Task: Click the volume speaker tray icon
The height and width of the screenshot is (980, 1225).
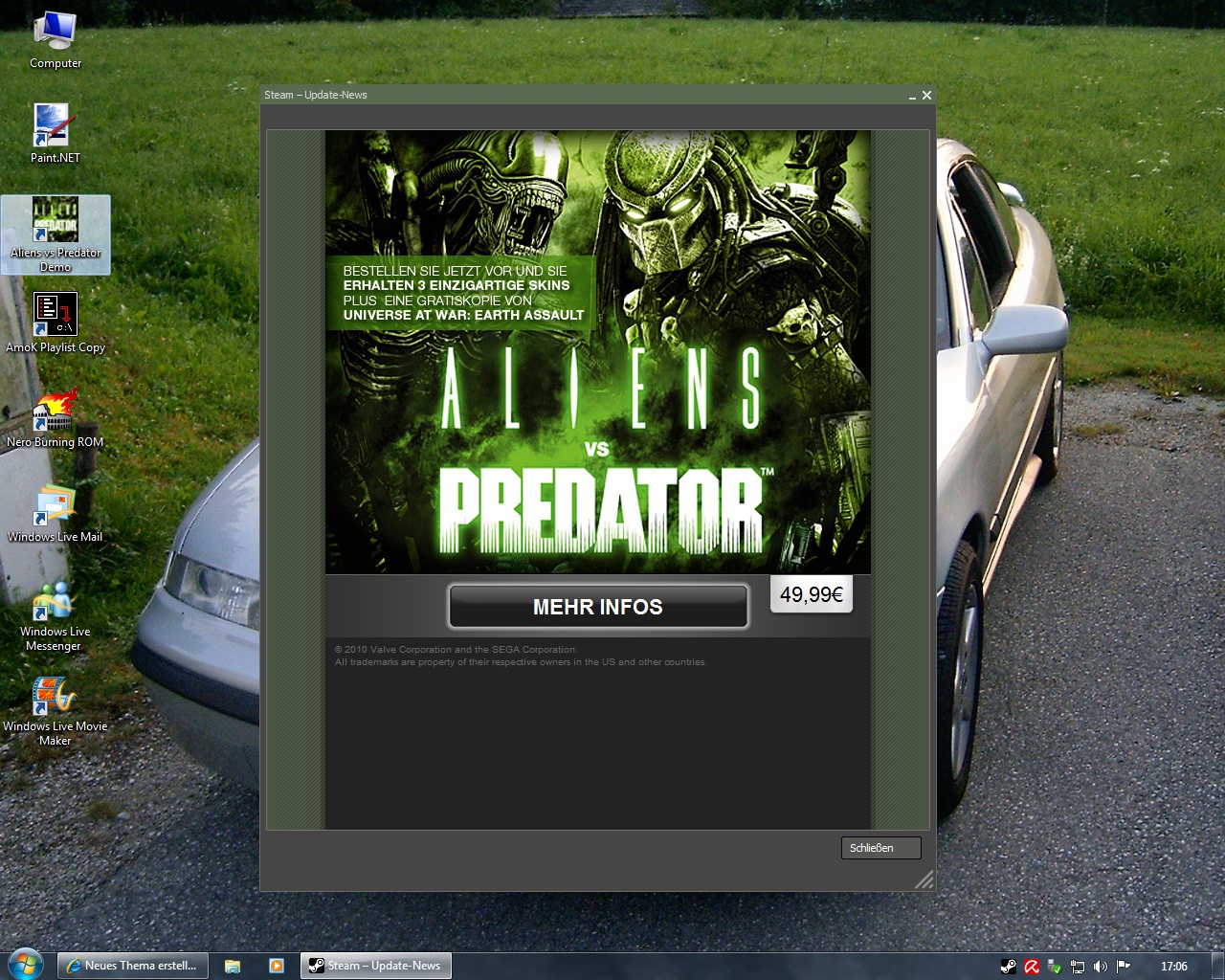Action: (1101, 967)
